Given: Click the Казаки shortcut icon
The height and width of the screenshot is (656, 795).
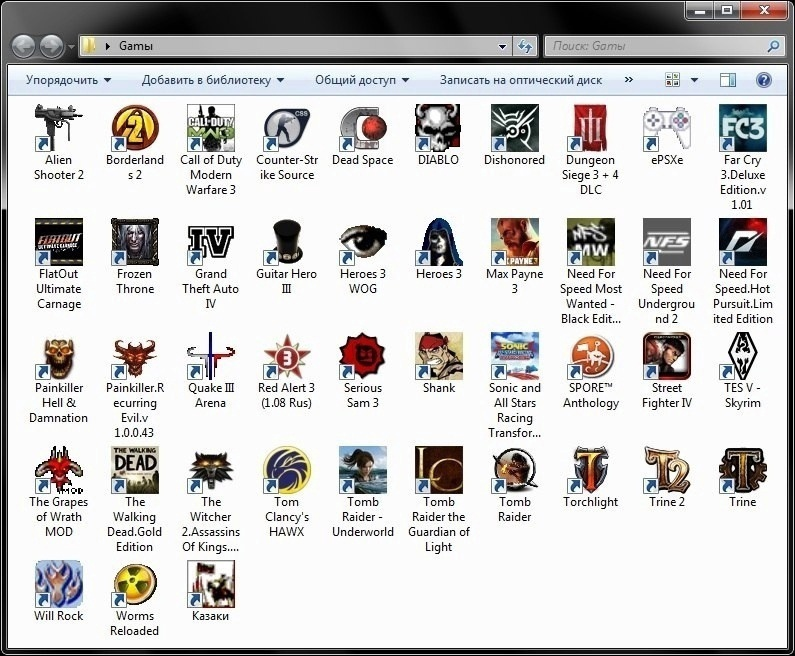Looking at the screenshot, I should 210,584.
